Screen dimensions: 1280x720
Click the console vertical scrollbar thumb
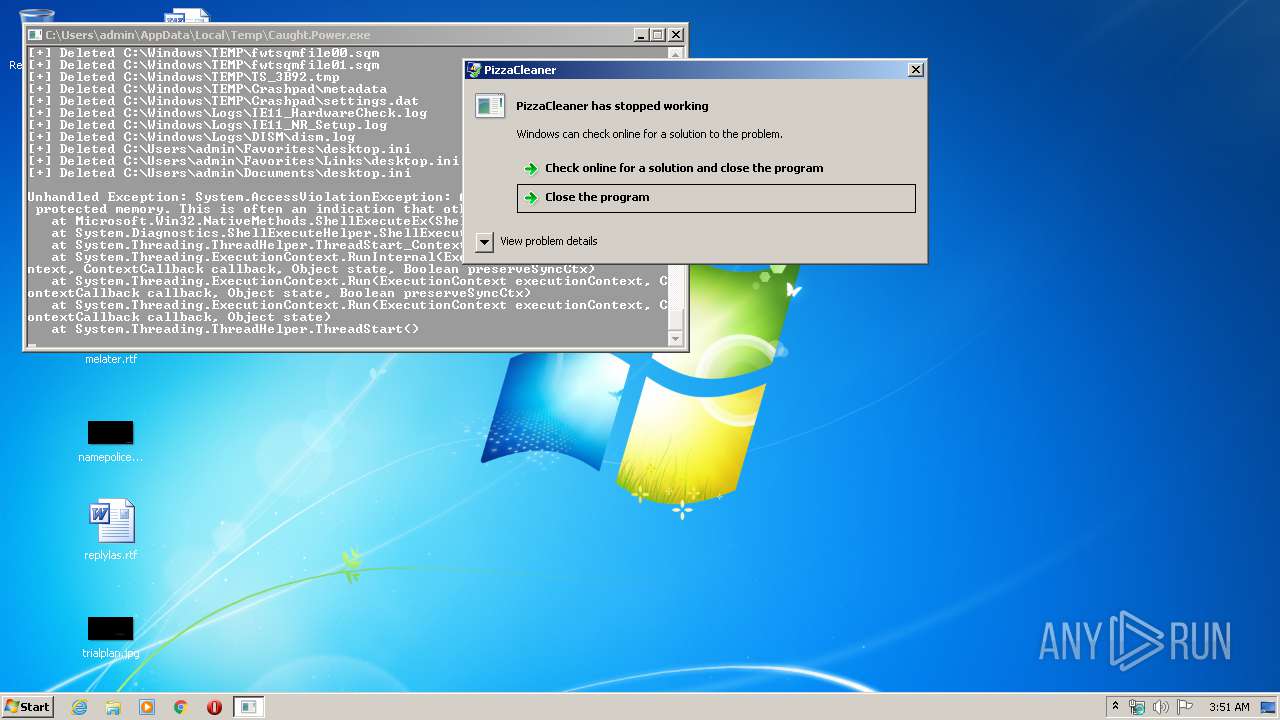pyautogui.click(x=676, y=319)
